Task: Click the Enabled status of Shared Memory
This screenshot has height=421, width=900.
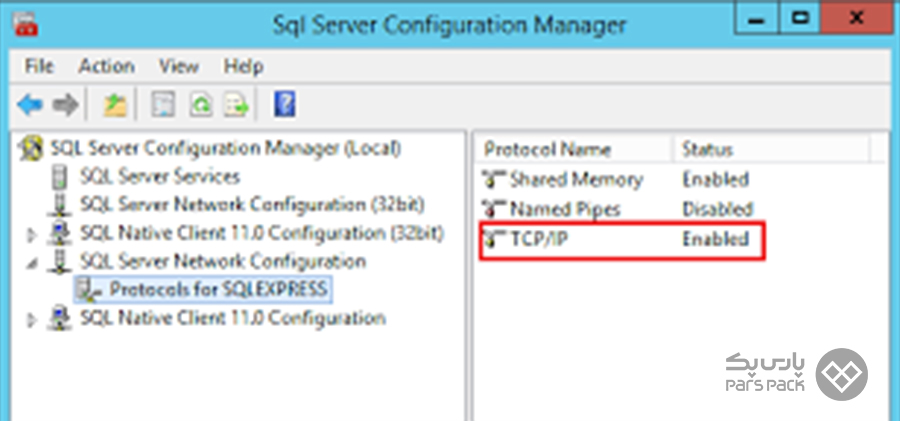Action: pyautogui.click(x=716, y=180)
